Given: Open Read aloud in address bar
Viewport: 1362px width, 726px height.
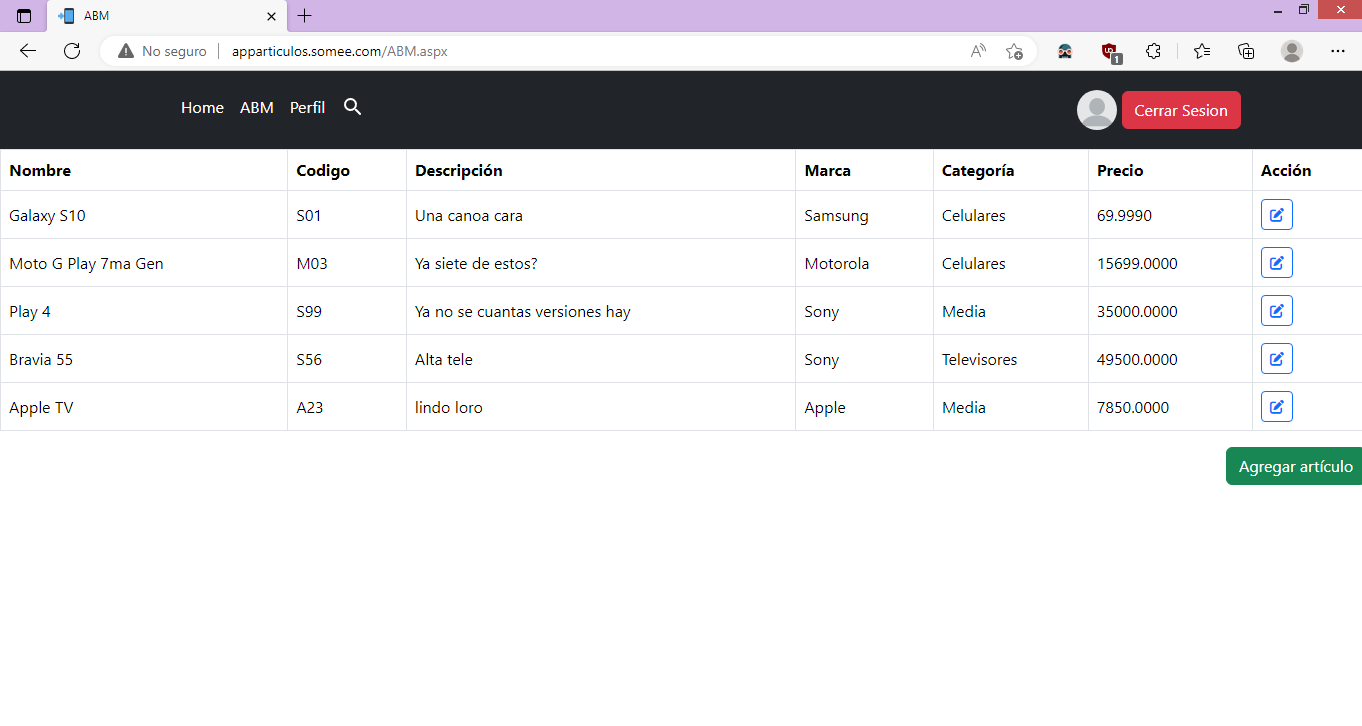Looking at the screenshot, I should tap(978, 51).
